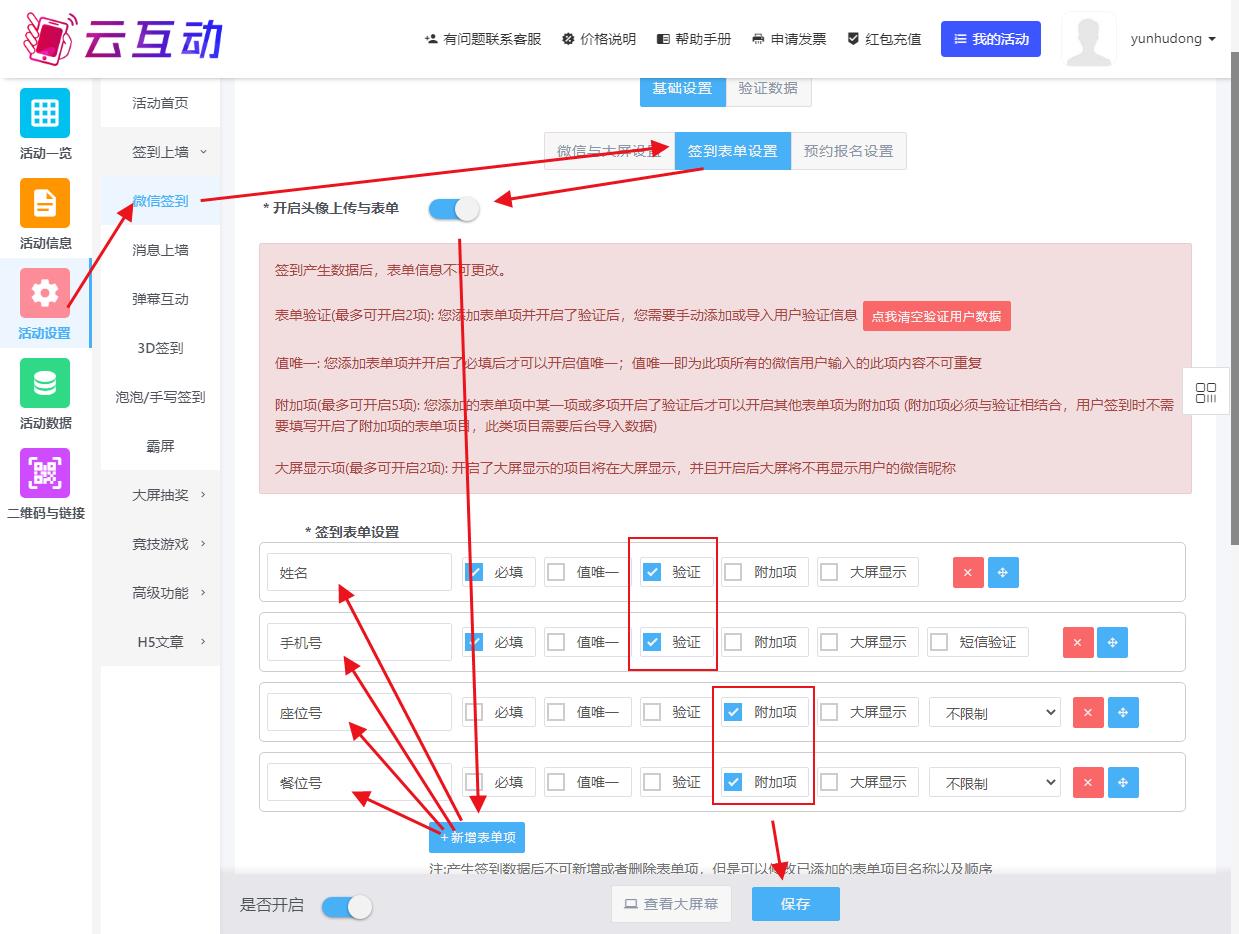Viewport: 1239px width, 934px height.
Task: Switch to the 预约报名设置 tab
Action: 848,151
